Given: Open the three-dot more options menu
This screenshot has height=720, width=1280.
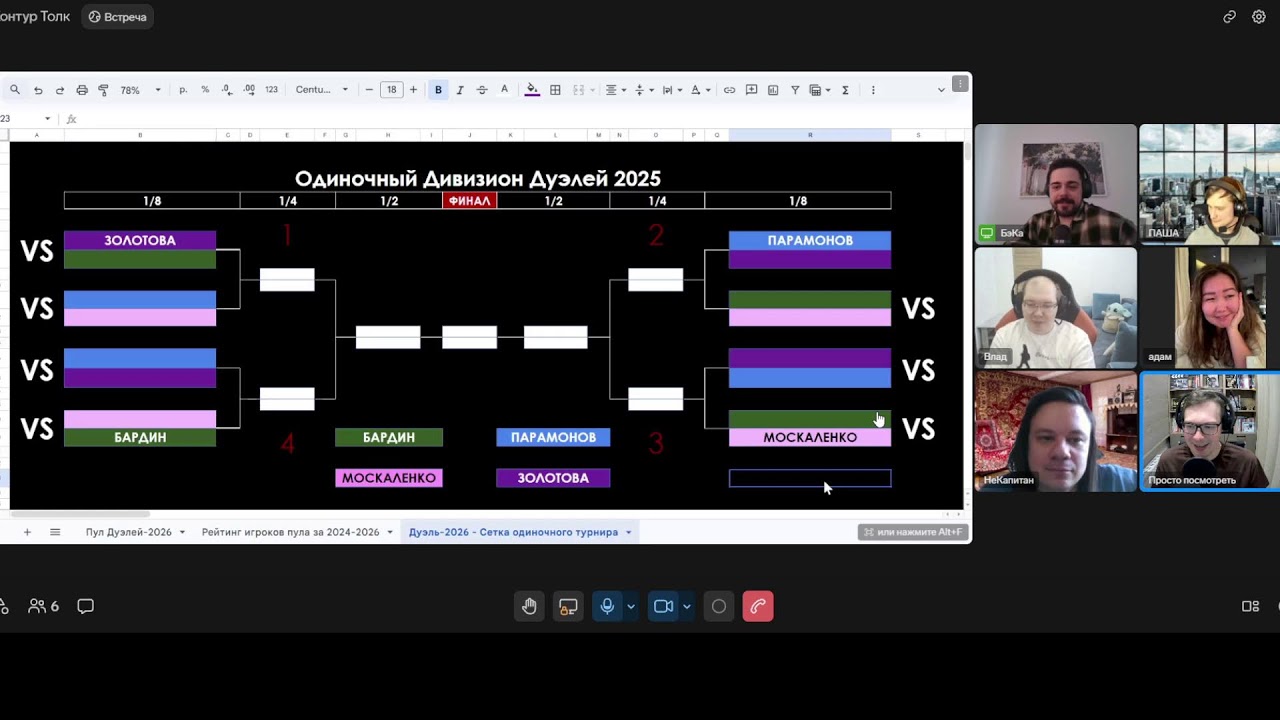Looking at the screenshot, I should click(873, 90).
